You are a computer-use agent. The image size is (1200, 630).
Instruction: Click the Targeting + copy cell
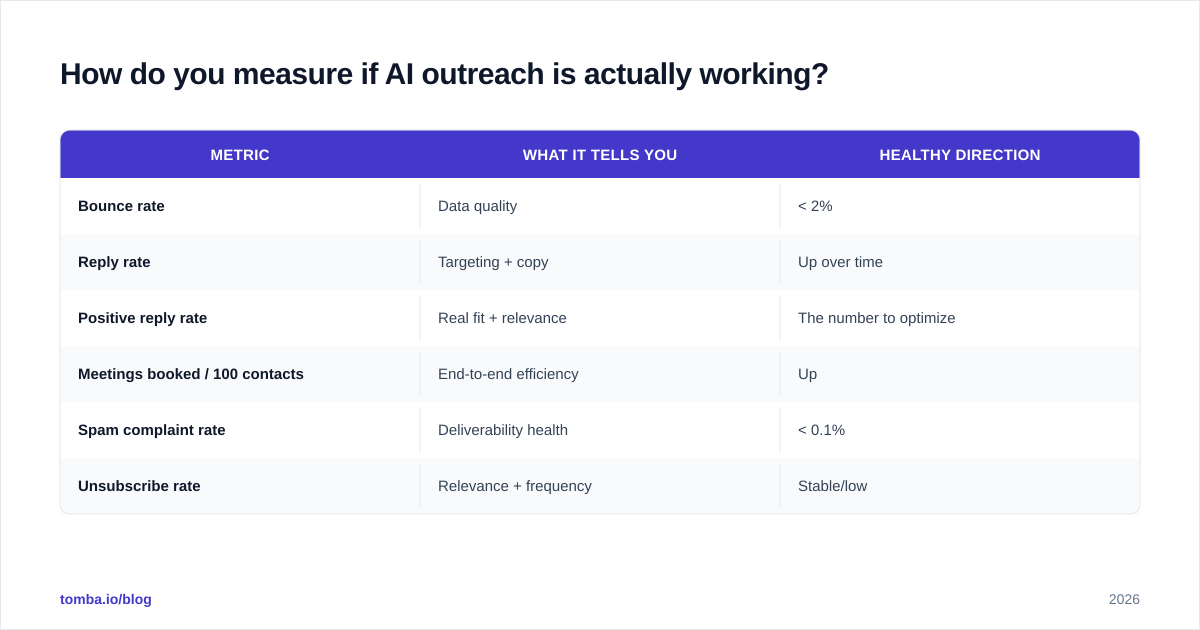[600, 262]
